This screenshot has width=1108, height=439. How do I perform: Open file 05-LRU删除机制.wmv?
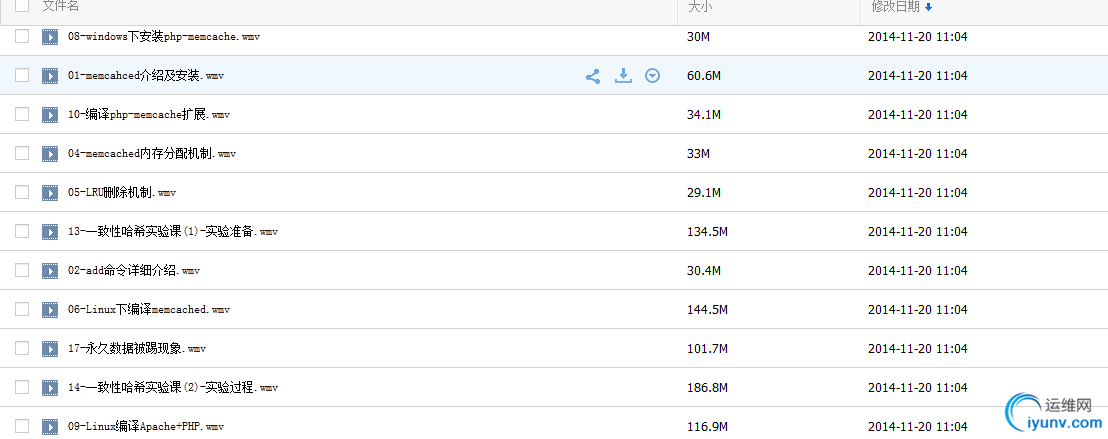click(x=122, y=192)
